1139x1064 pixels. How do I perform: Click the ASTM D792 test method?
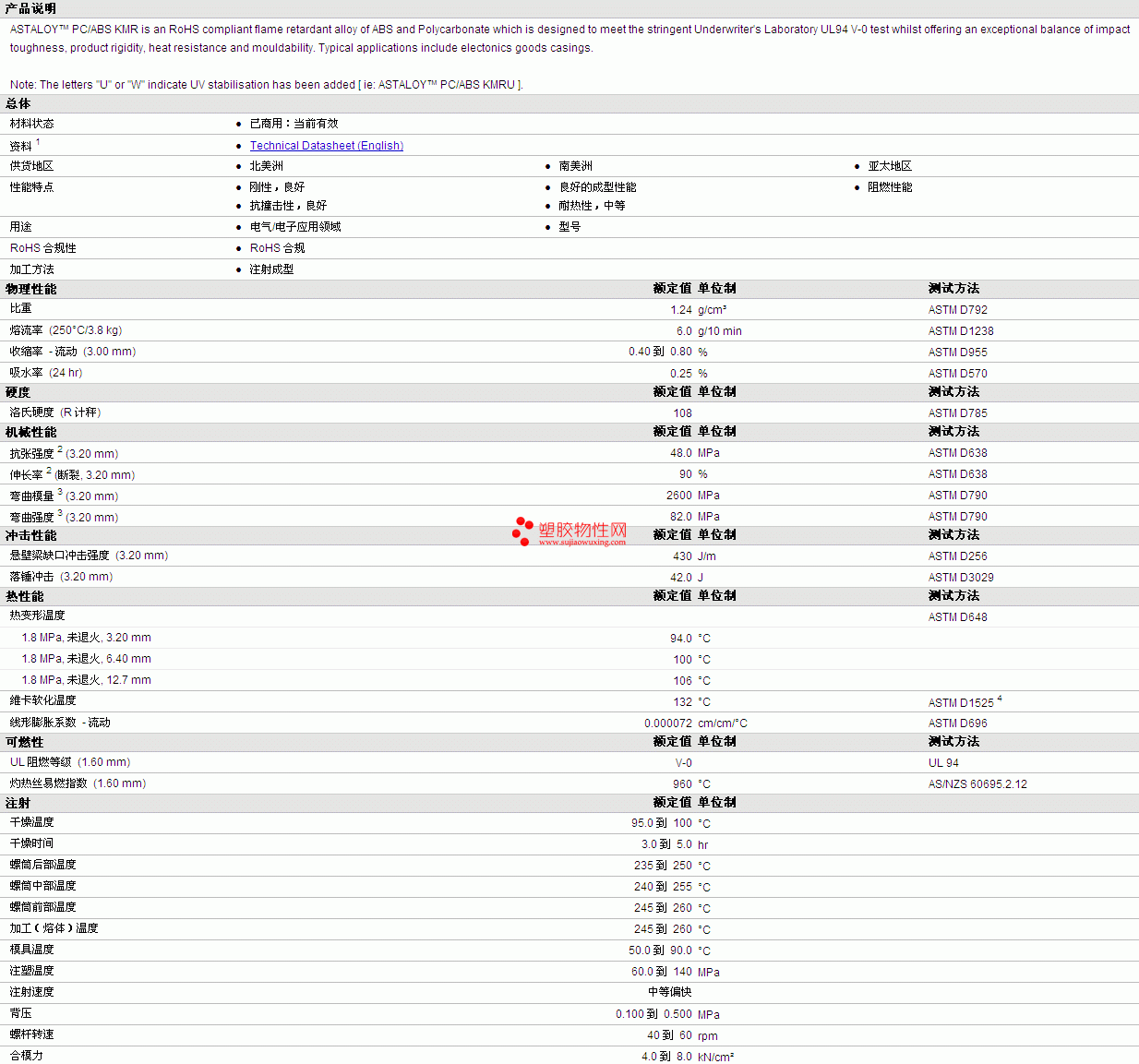point(958,310)
